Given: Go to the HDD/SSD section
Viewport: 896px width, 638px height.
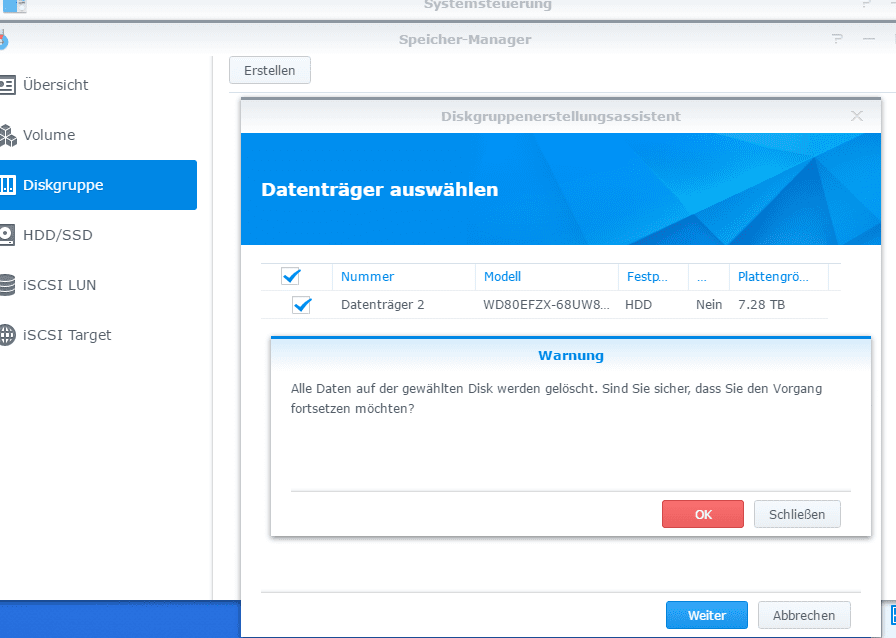Looking at the screenshot, I should point(57,235).
